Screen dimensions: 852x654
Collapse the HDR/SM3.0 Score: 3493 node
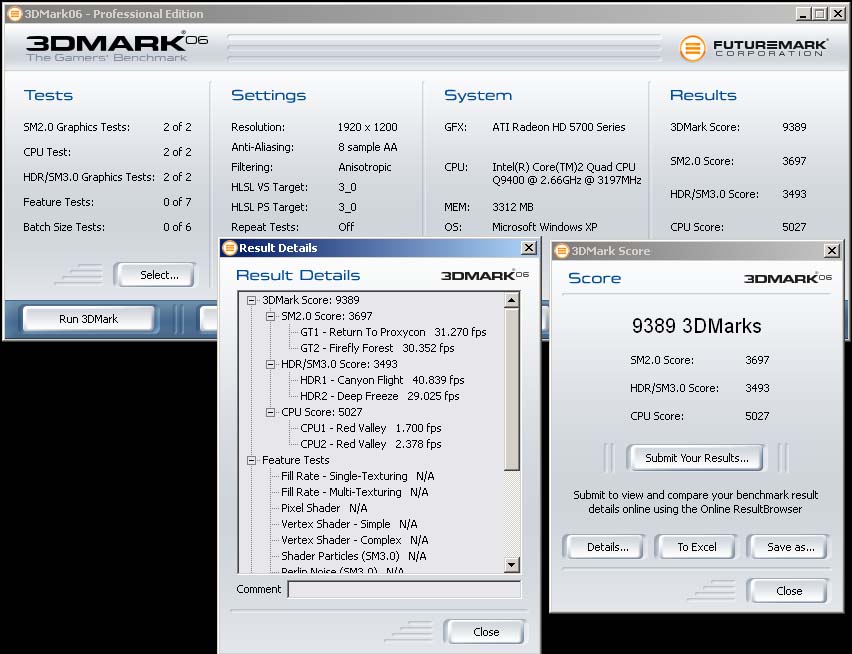270,364
